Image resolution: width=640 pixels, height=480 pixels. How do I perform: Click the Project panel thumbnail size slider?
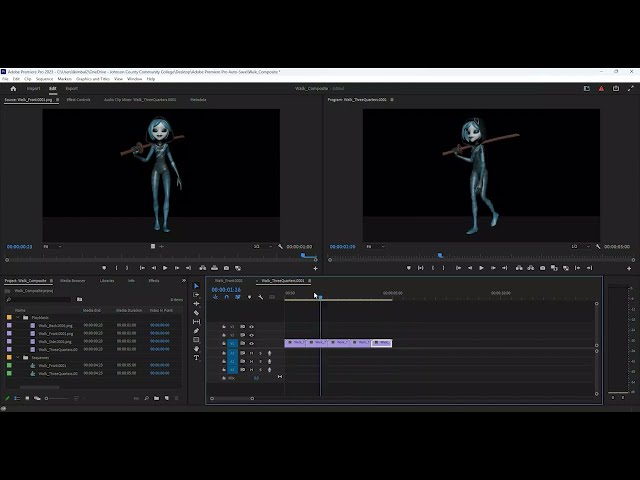click(x=57, y=398)
